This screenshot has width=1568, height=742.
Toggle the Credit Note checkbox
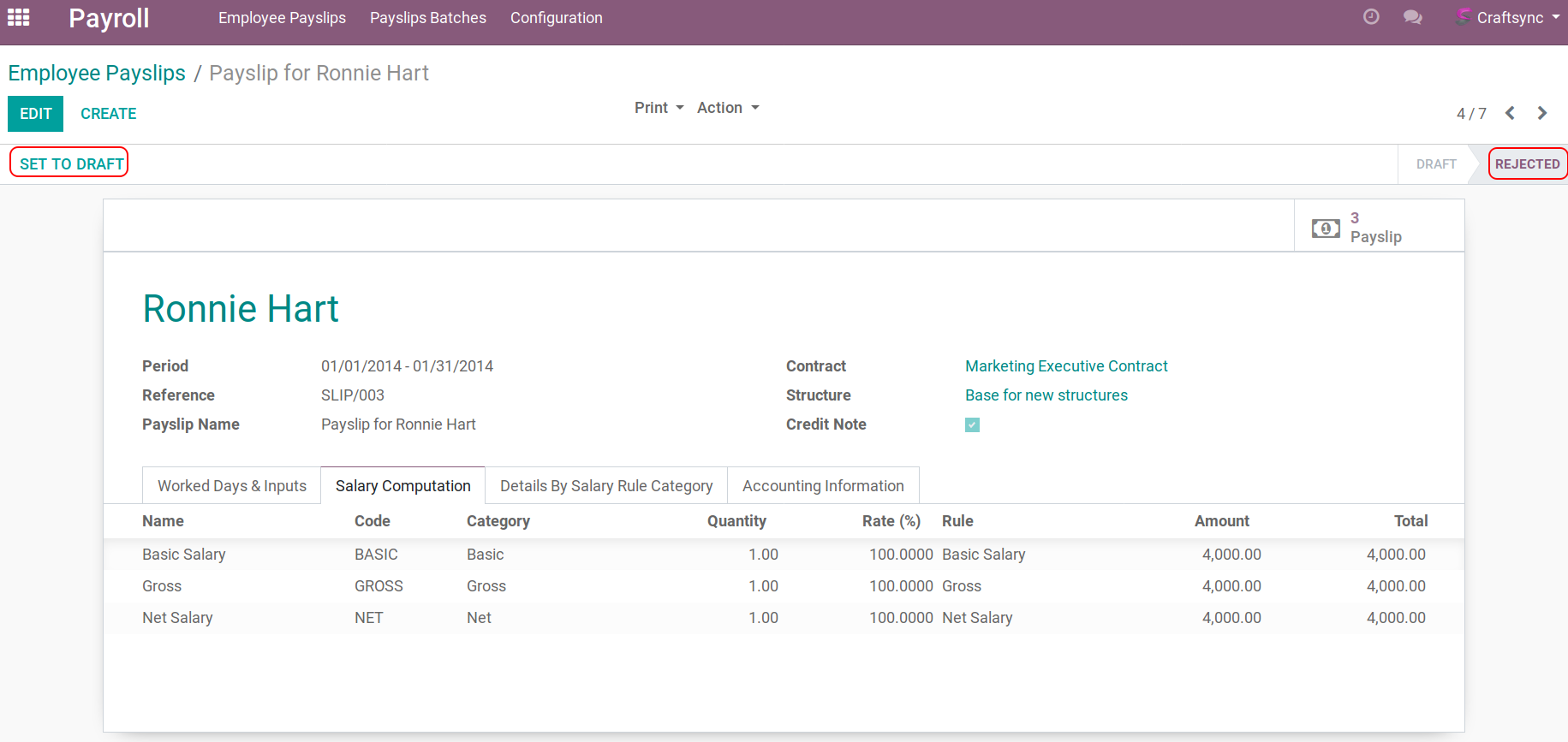(972, 424)
